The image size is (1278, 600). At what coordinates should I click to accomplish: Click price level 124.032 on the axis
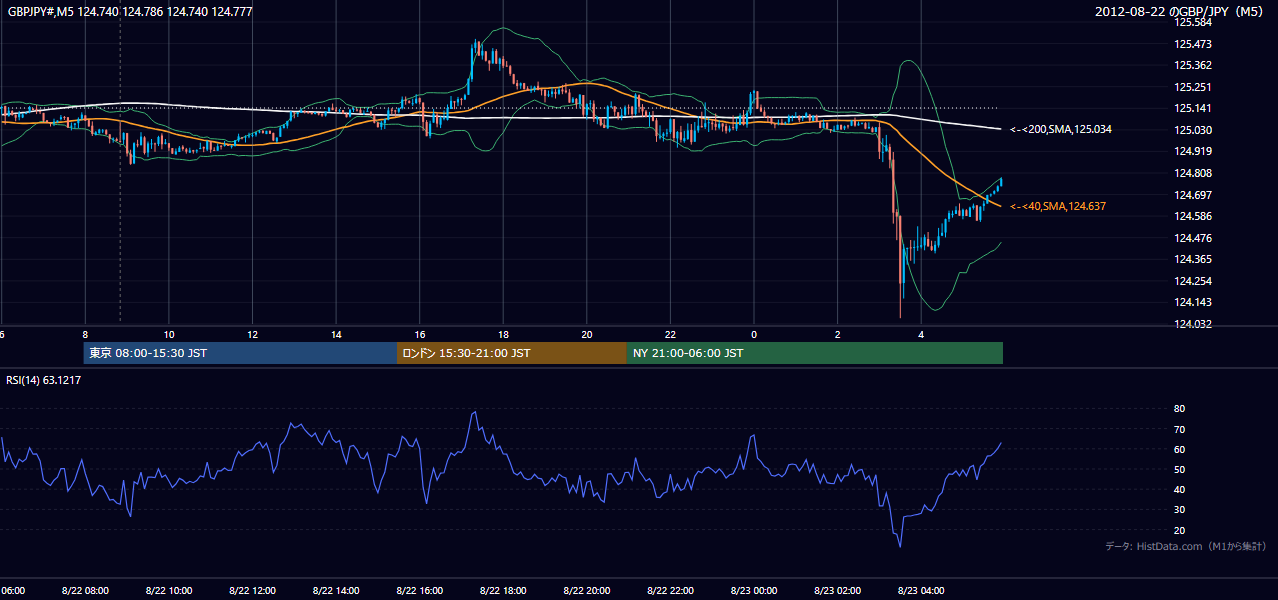(x=1194, y=324)
